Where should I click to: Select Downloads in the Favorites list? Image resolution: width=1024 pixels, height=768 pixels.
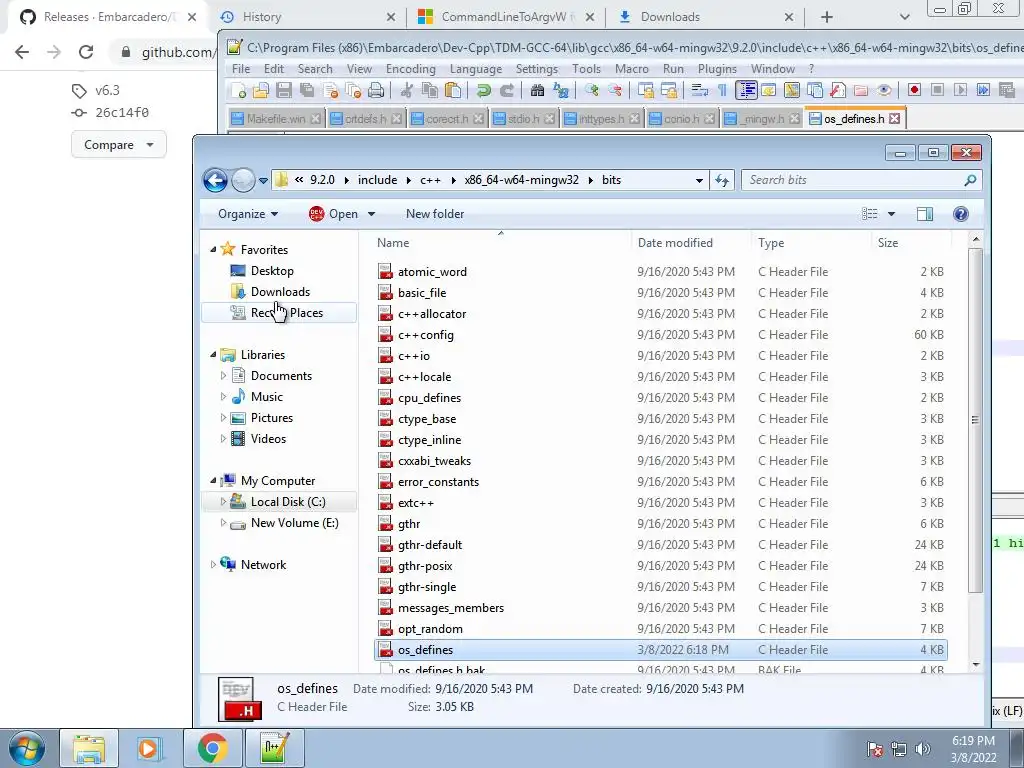click(x=280, y=292)
